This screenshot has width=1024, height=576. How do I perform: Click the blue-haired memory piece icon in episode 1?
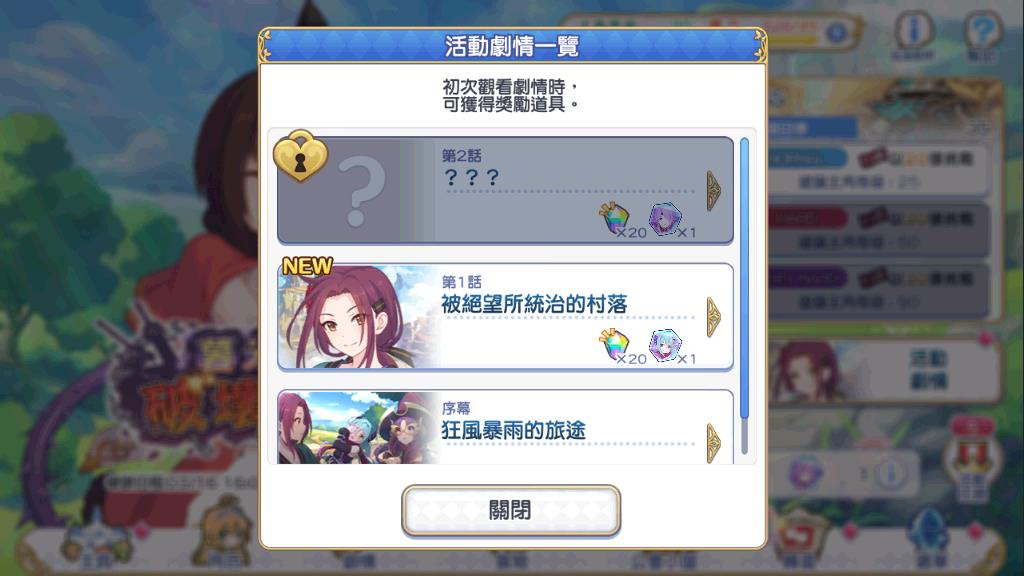pyautogui.click(x=665, y=345)
